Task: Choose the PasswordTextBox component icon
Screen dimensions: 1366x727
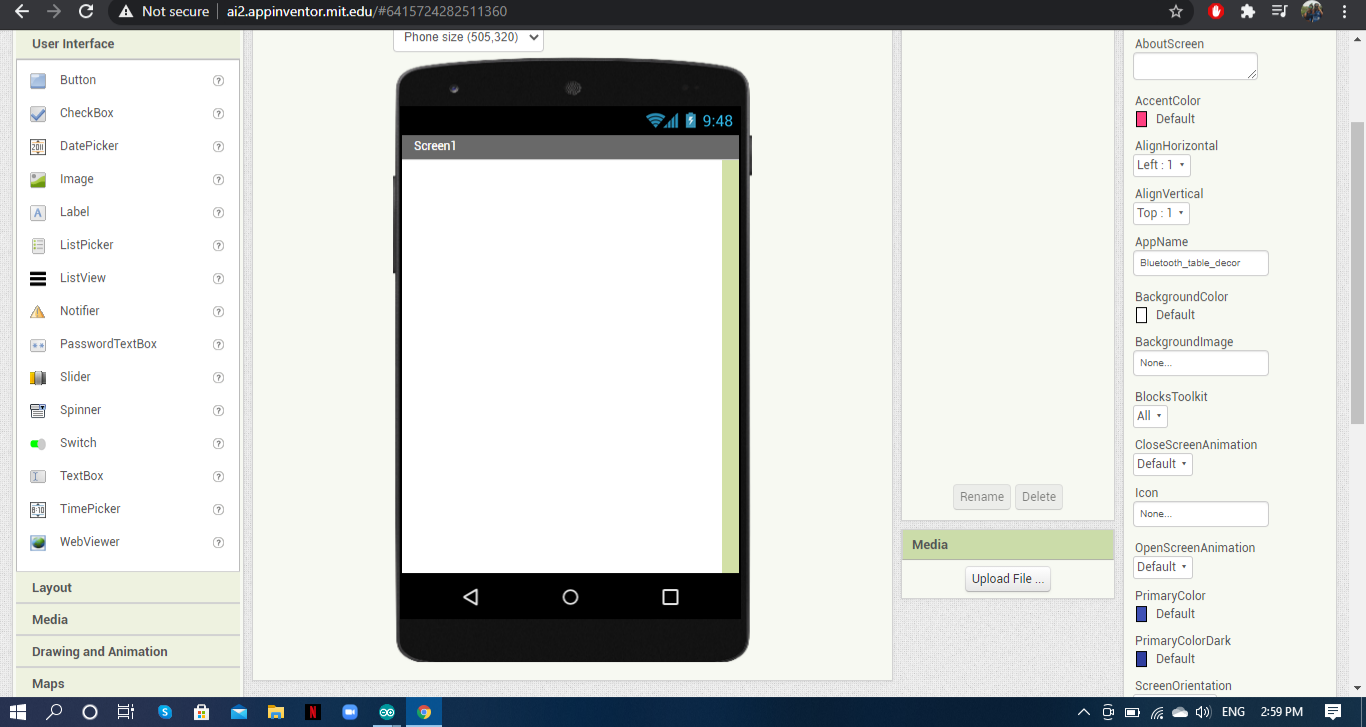Action: 38,345
